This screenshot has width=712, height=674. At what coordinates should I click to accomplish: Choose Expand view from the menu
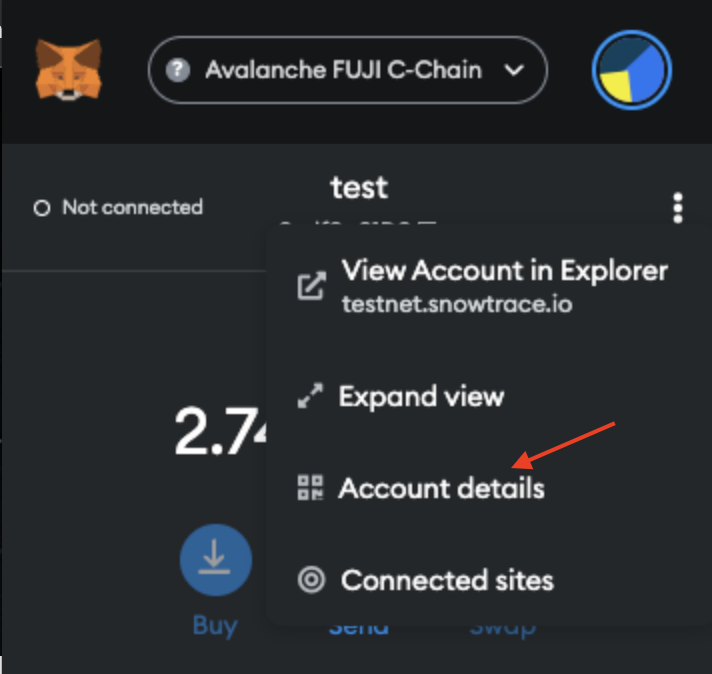pos(482,396)
